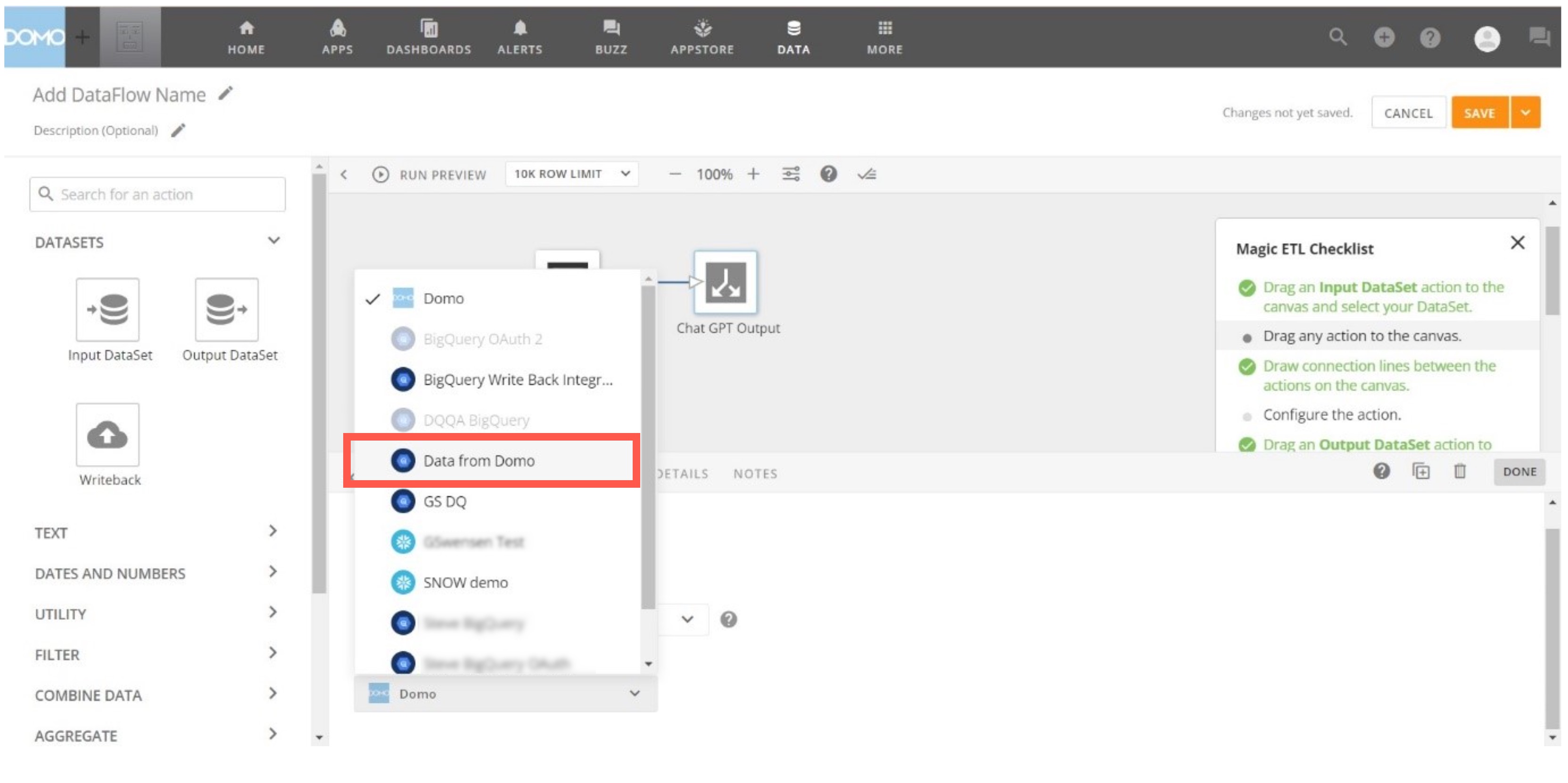Viewport: 1568px width, 783px height.
Task: Select the checked Domo account in the list
Action: 444,299
